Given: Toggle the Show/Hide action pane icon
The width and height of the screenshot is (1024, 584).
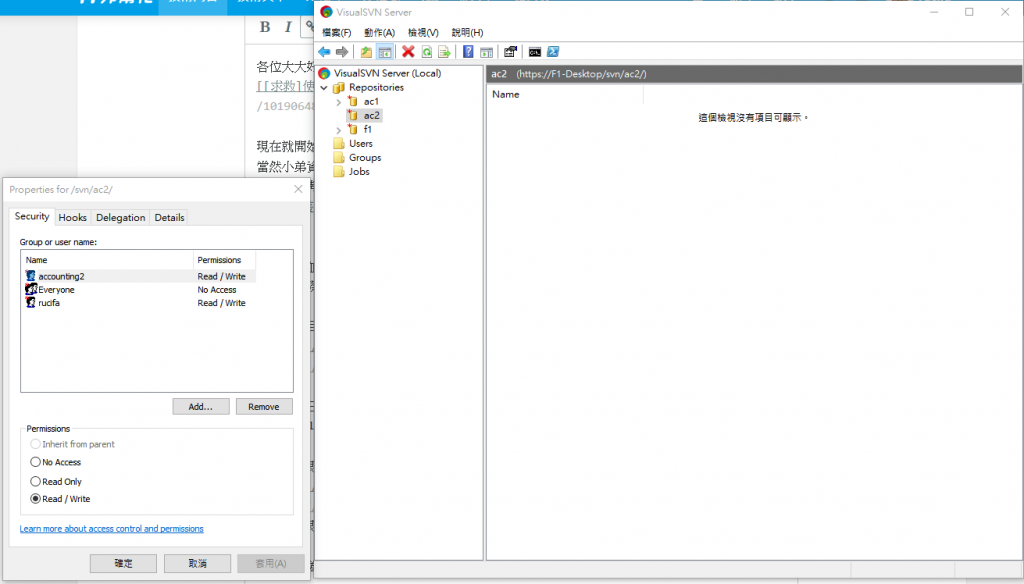Looking at the screenshot, I should [x=487, y=52].
